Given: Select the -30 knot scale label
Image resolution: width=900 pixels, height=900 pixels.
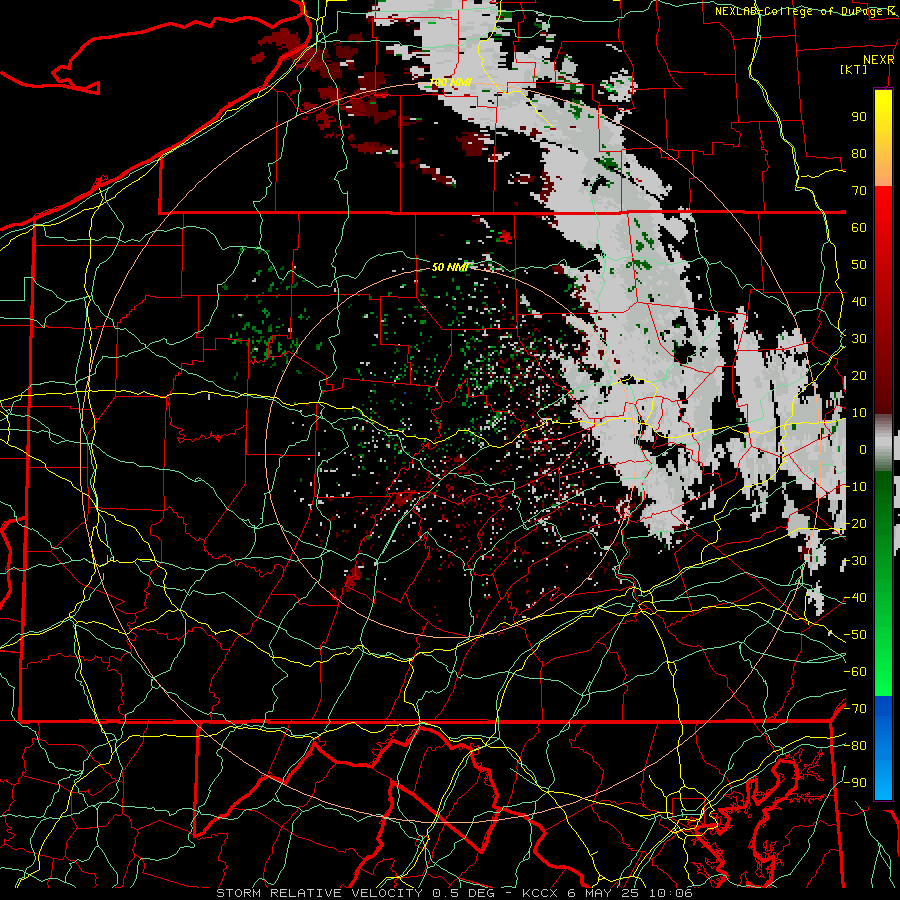Looking at the screenshot, I should (855, 561).
